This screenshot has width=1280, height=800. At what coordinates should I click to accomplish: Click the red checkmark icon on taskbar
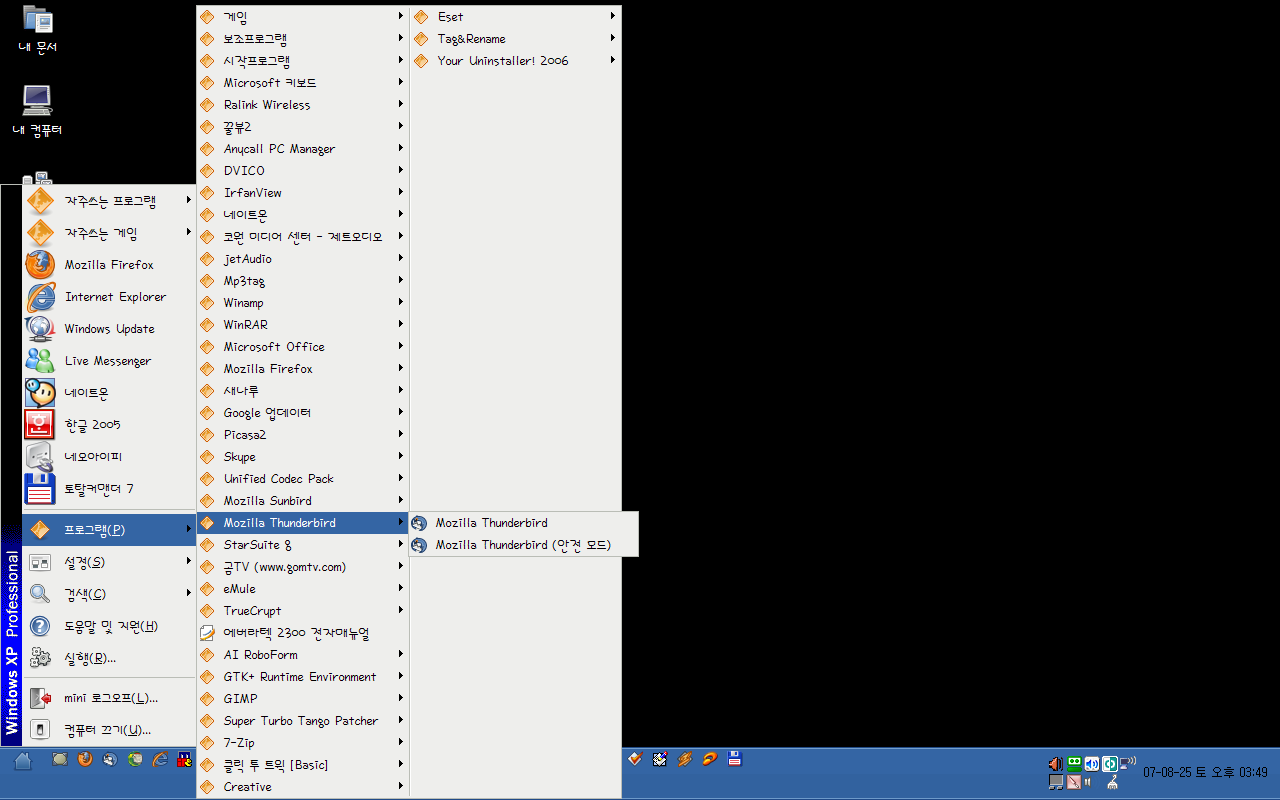[634, 759]
